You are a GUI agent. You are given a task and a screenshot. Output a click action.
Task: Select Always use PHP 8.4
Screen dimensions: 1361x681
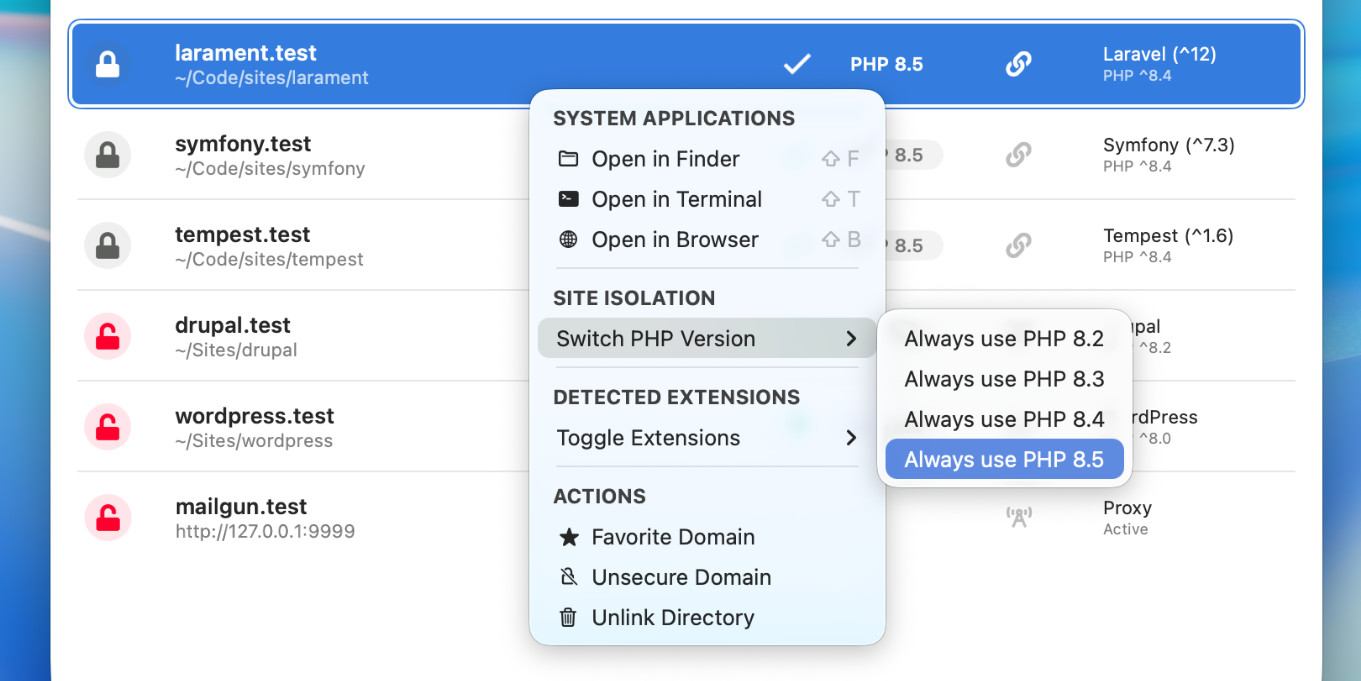tap(1004, 419)
